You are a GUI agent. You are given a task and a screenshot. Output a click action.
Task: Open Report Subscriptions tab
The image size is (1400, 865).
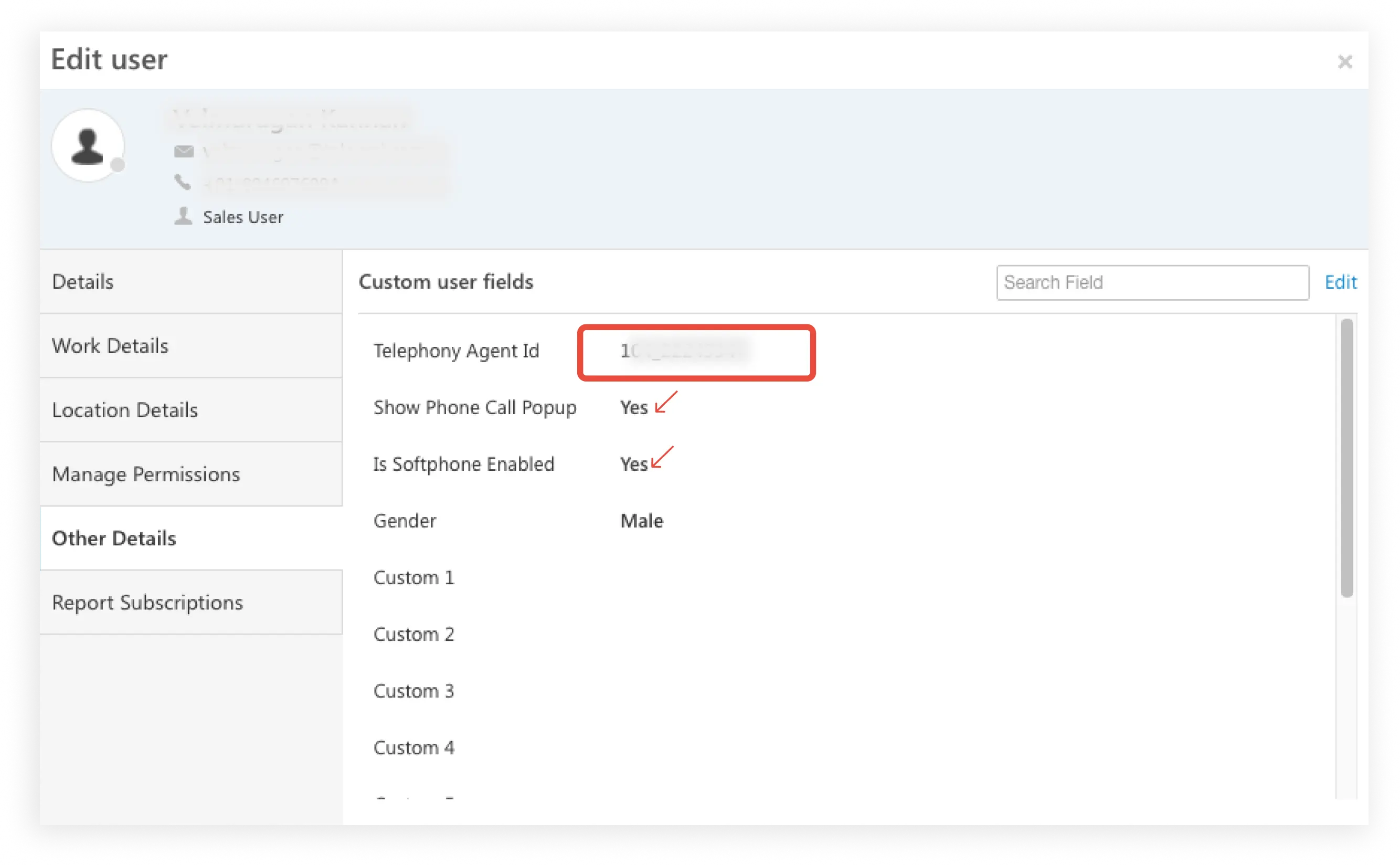[191, 602]
